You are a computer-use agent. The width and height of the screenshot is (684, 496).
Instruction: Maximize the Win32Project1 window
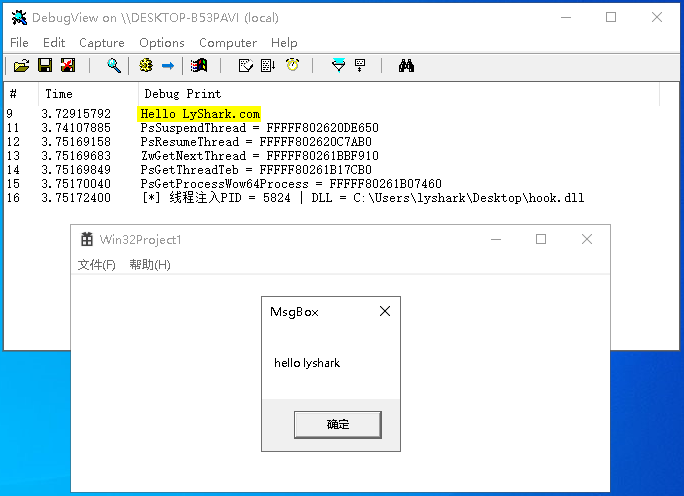pos(541,239)
